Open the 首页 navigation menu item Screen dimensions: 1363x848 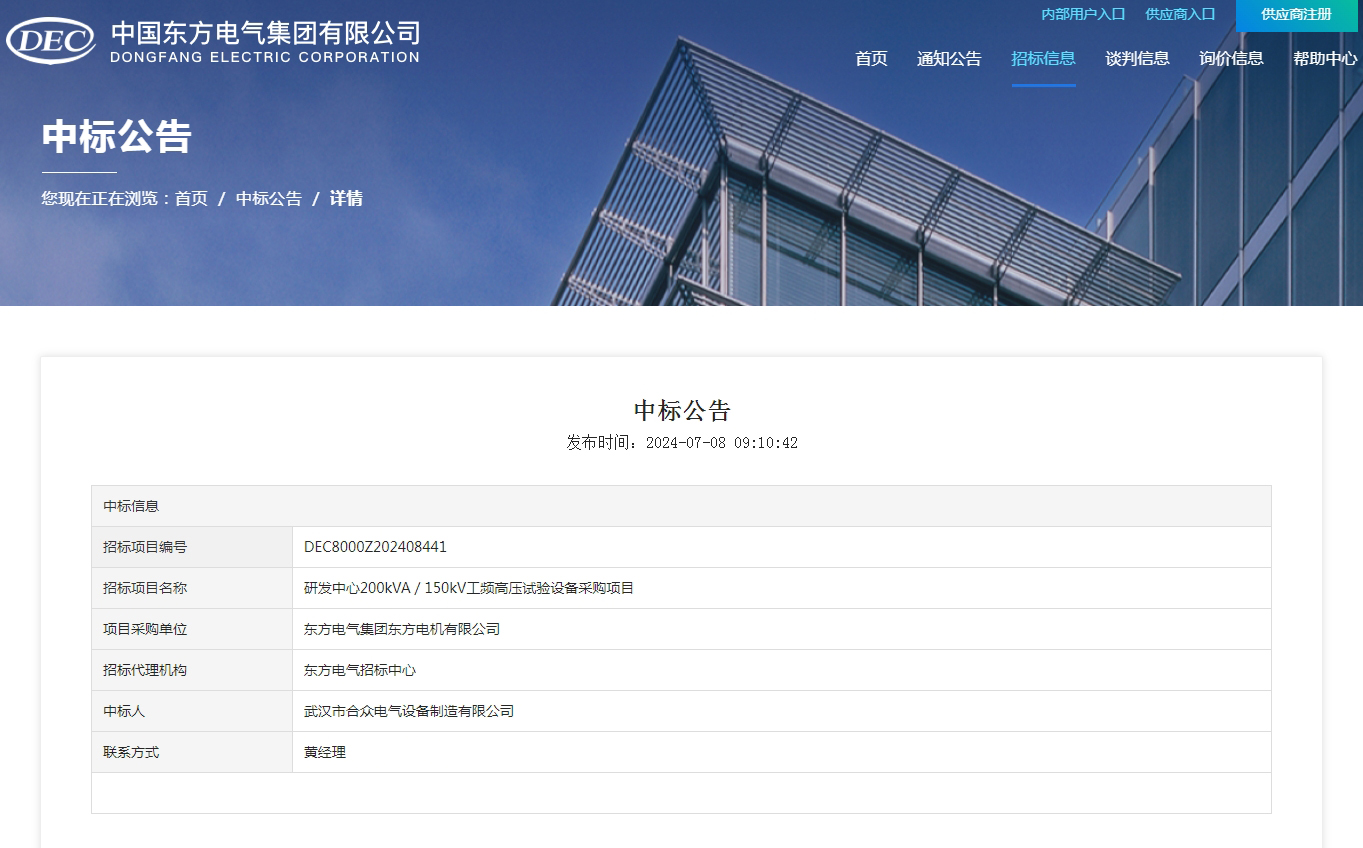click(x=869, y=59)
